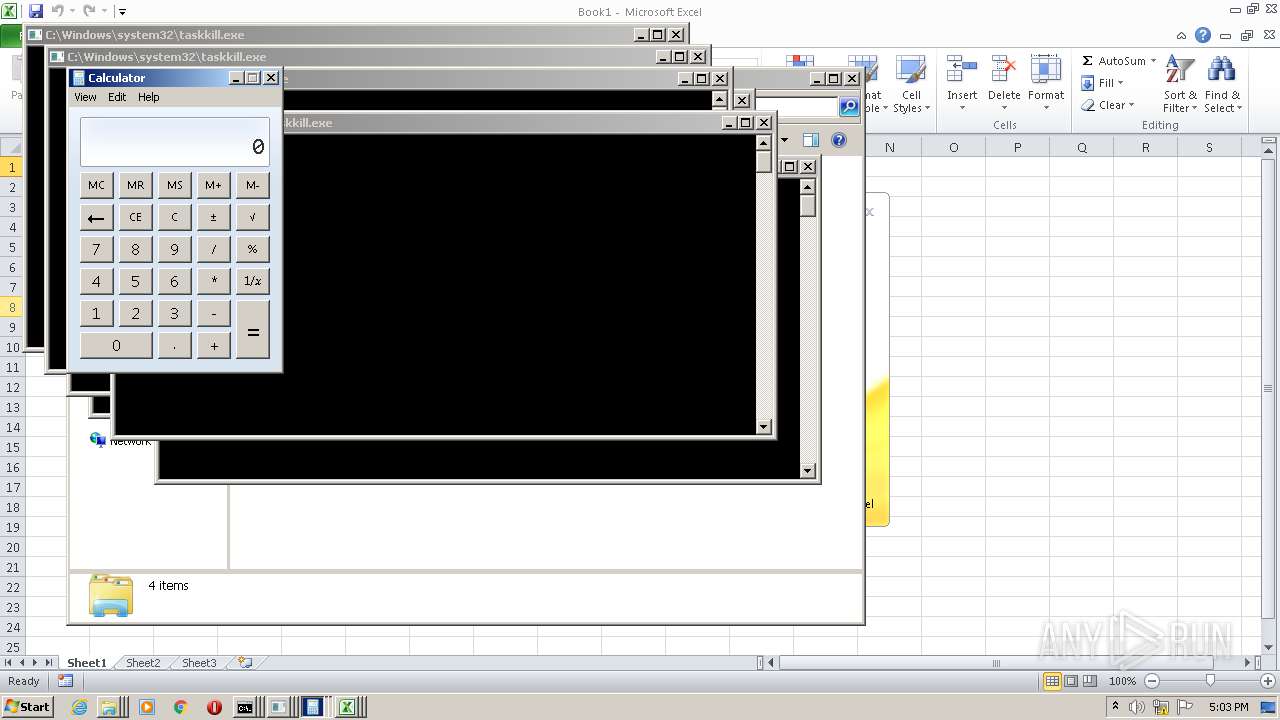Expand the Fill dropdown arrow
Viewport: 1280px width, 720px height.
pyautogui.click(x=1120, y=83)
